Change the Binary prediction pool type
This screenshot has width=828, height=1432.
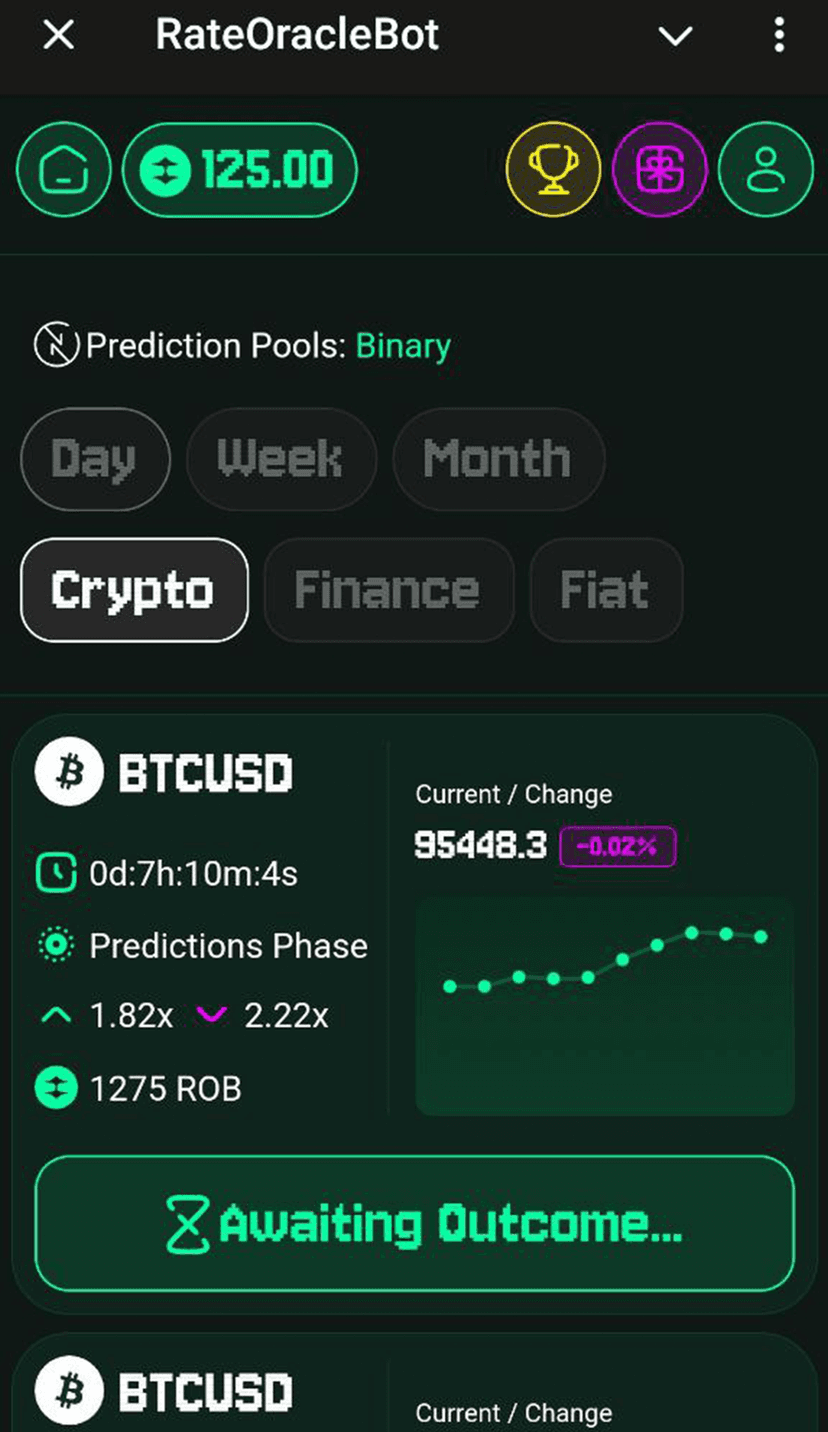[403, 346]
